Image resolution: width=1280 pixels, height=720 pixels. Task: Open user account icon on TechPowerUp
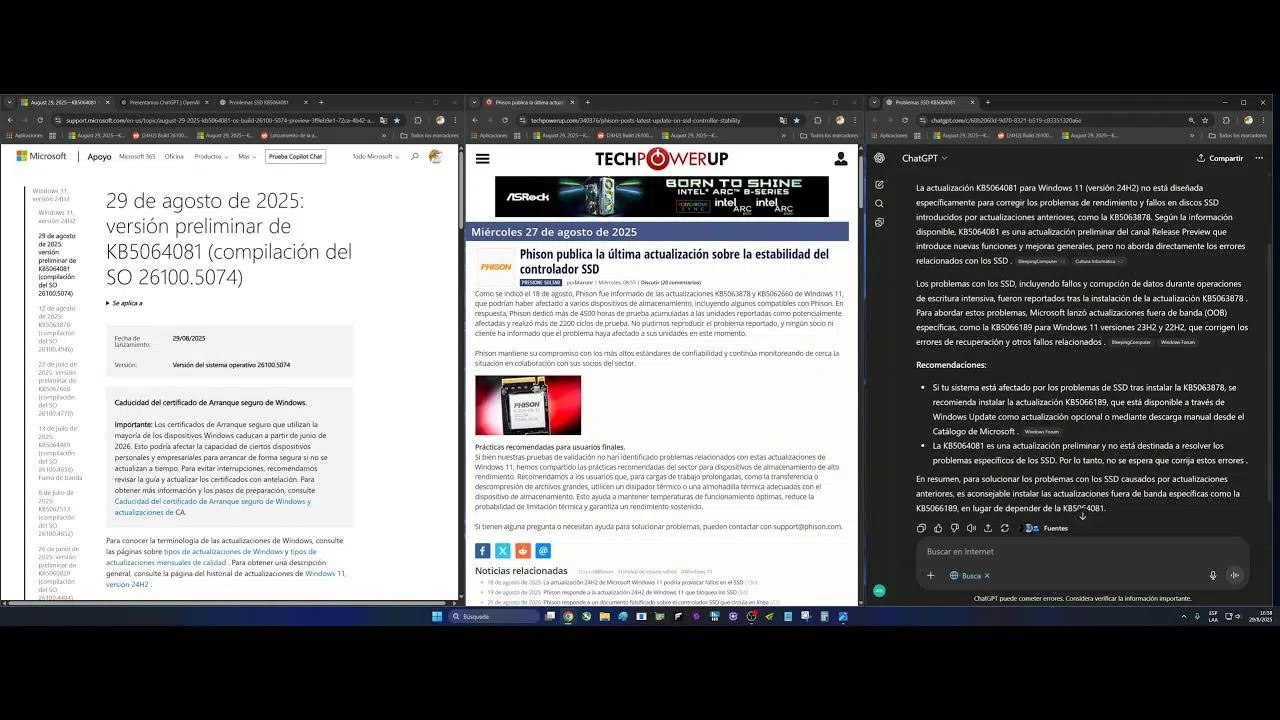pyautogui.click(x=841, y=158)
